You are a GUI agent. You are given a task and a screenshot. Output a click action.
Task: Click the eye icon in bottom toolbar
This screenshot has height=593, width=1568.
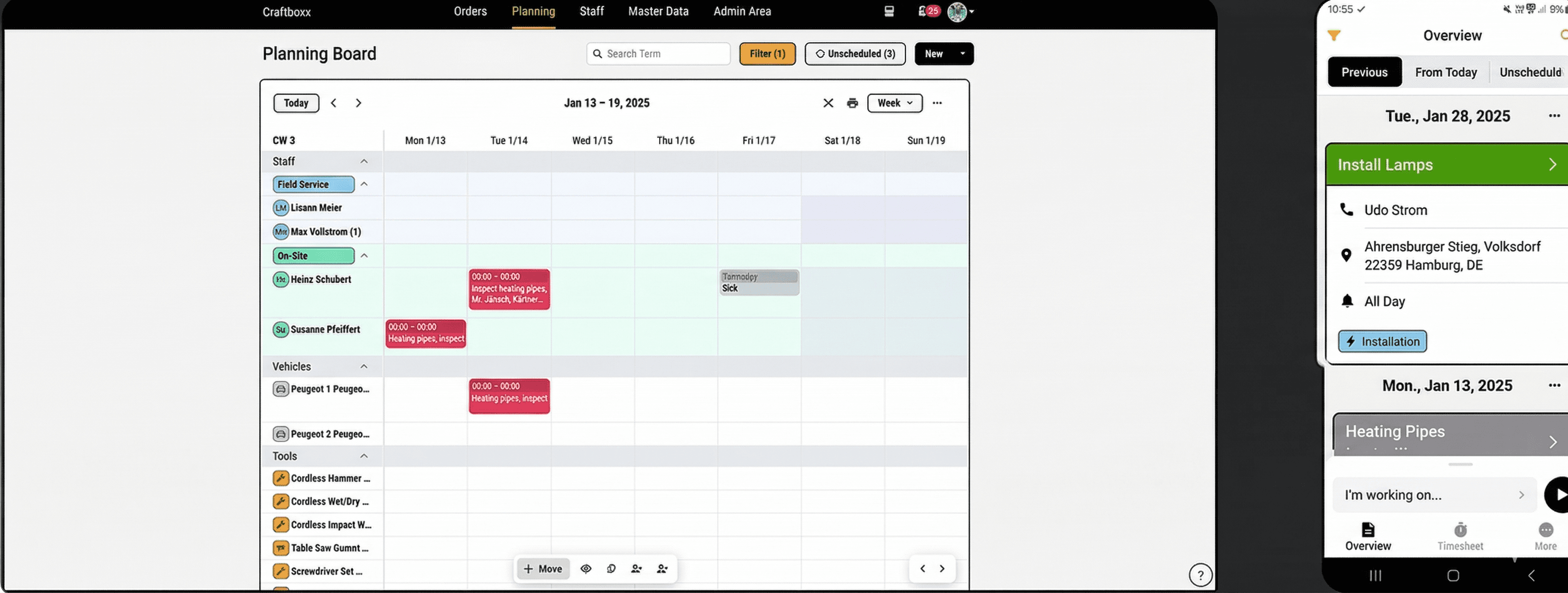click(x=586, y=569)
